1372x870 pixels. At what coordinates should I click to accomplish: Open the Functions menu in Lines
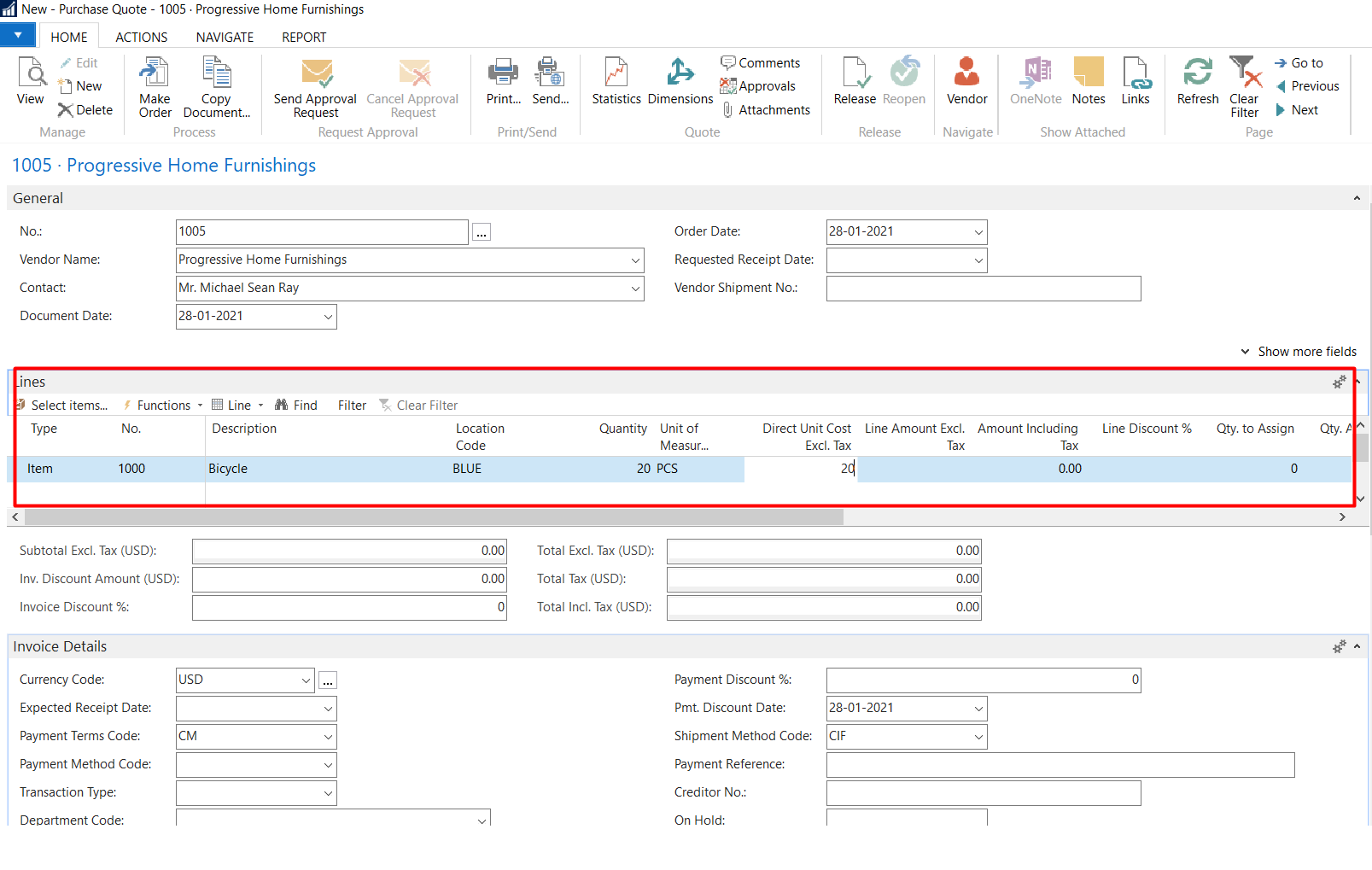click(162, 406)
